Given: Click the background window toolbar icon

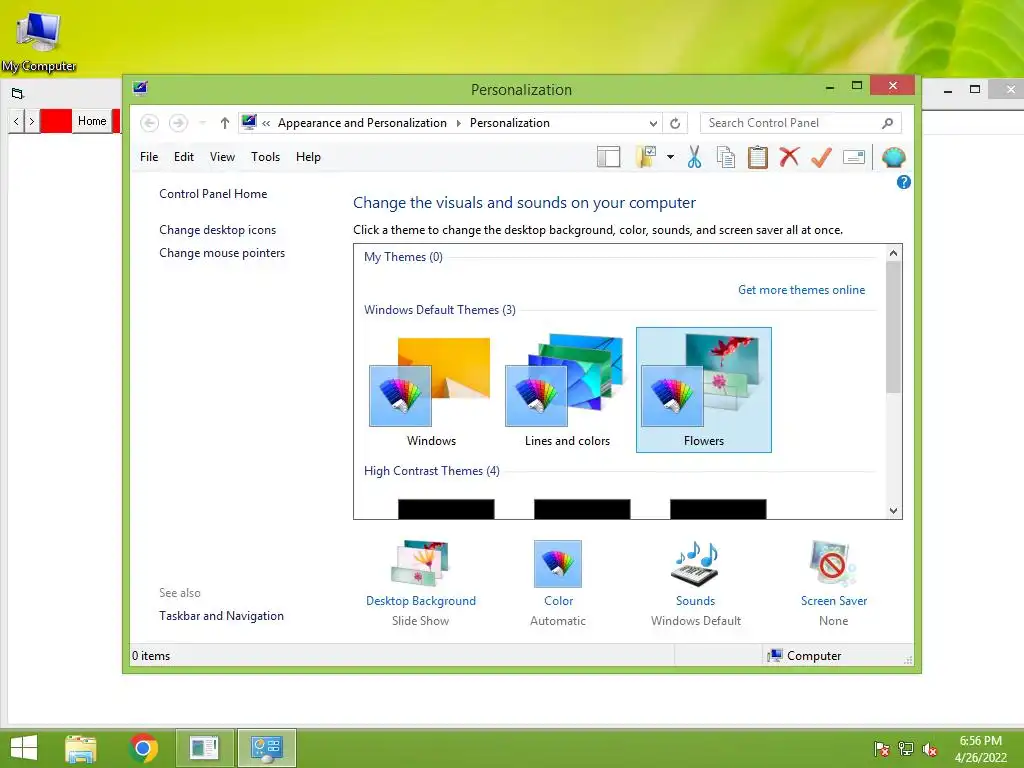Looking at the screenshot, I should coord(18,93).
